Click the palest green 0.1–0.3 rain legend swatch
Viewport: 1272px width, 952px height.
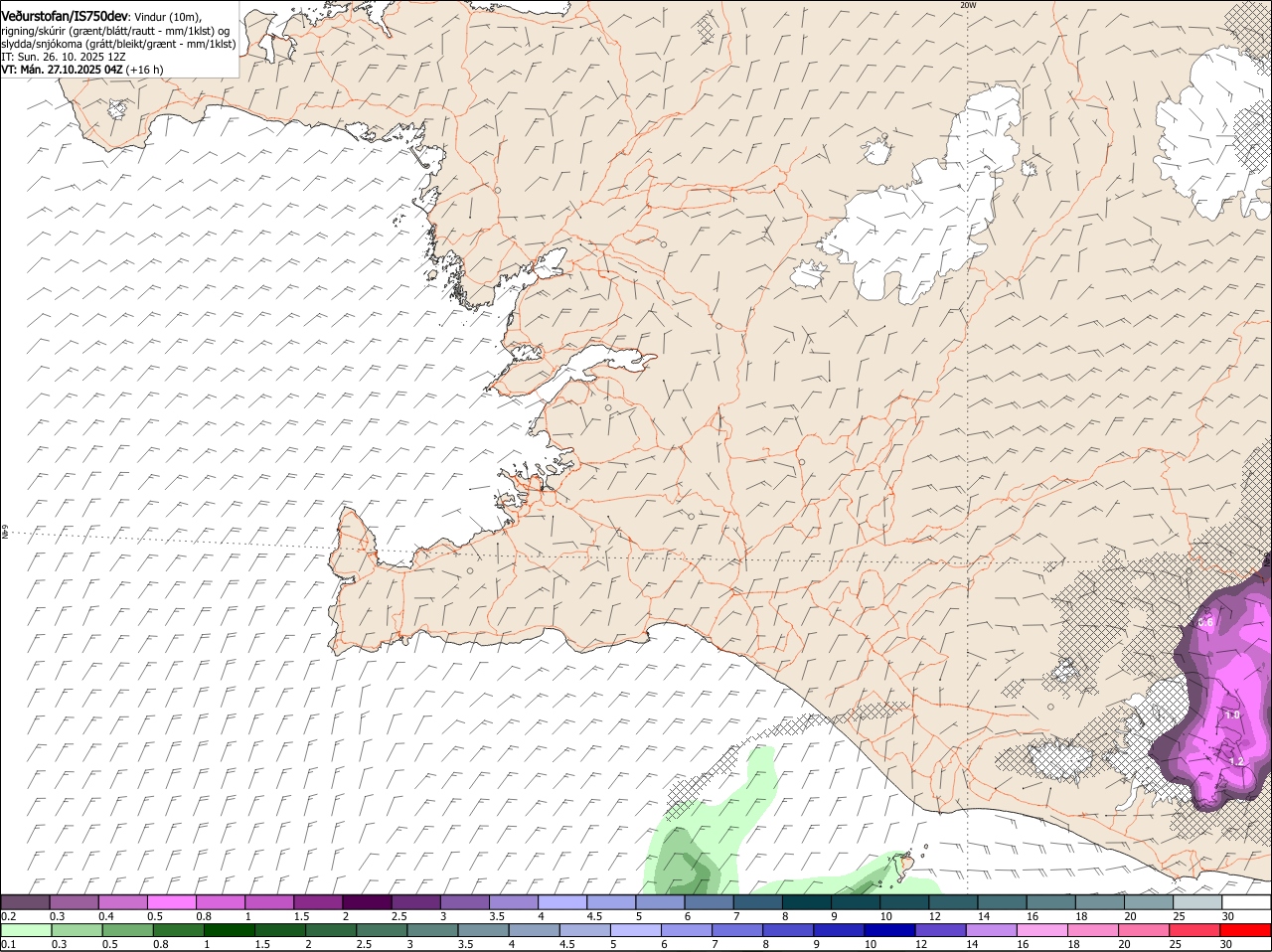(x=25, y=930)
